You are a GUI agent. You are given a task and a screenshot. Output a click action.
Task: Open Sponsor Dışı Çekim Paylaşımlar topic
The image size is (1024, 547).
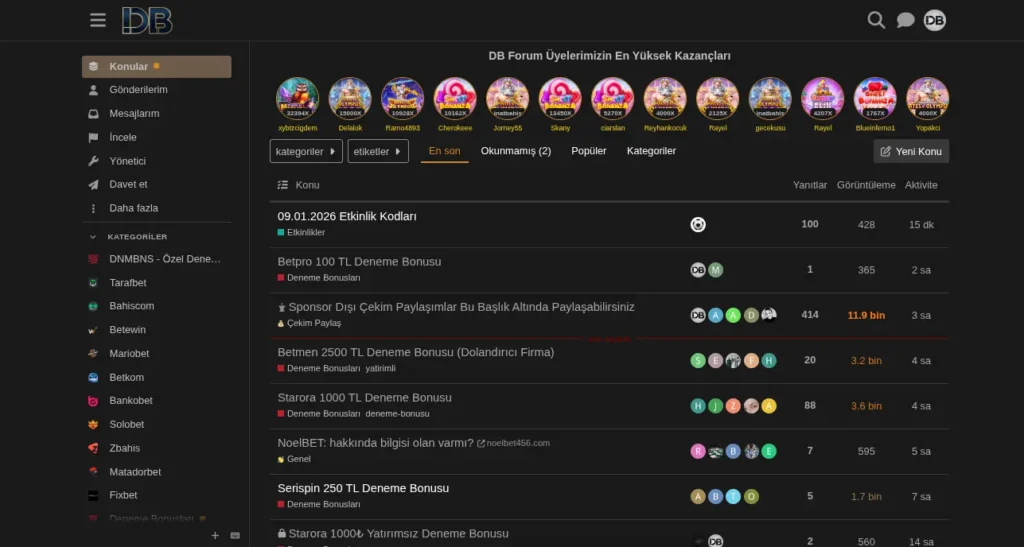461,307
